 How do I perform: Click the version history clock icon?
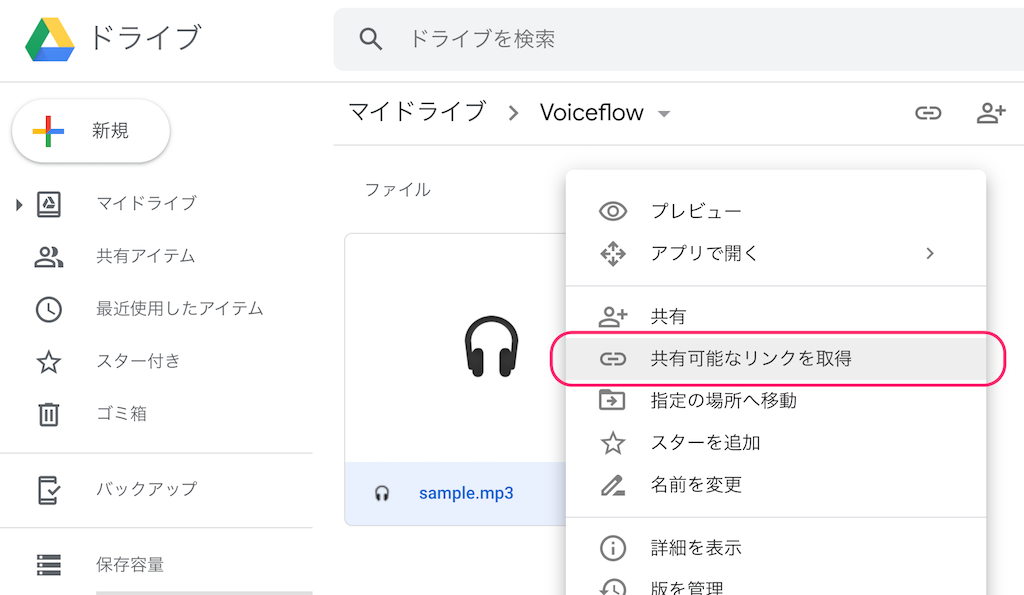(x=613, y=587)
